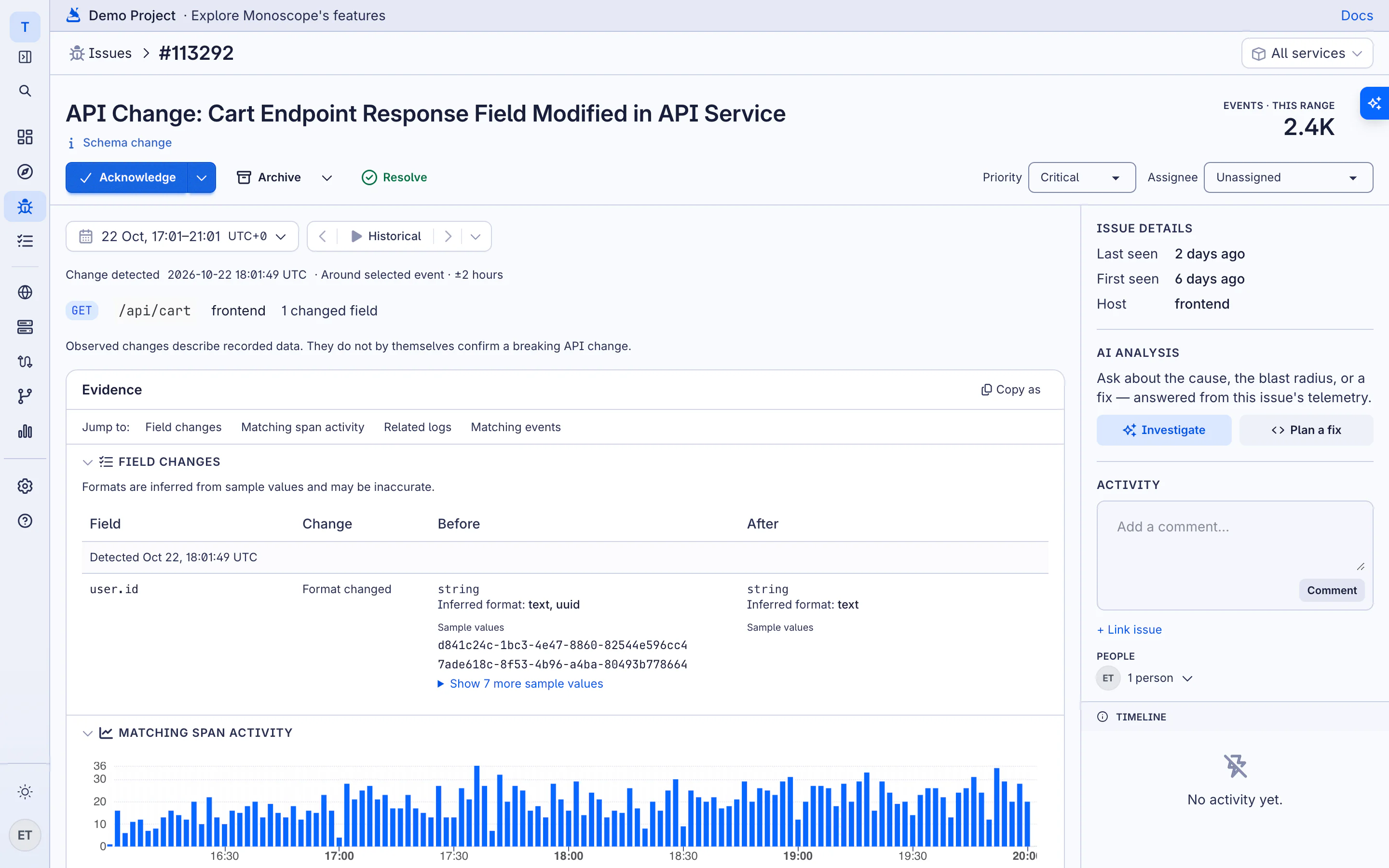Expand the Acknowledge button arrow menu
The image size is (1389, 868).
(x=202, y=177)
